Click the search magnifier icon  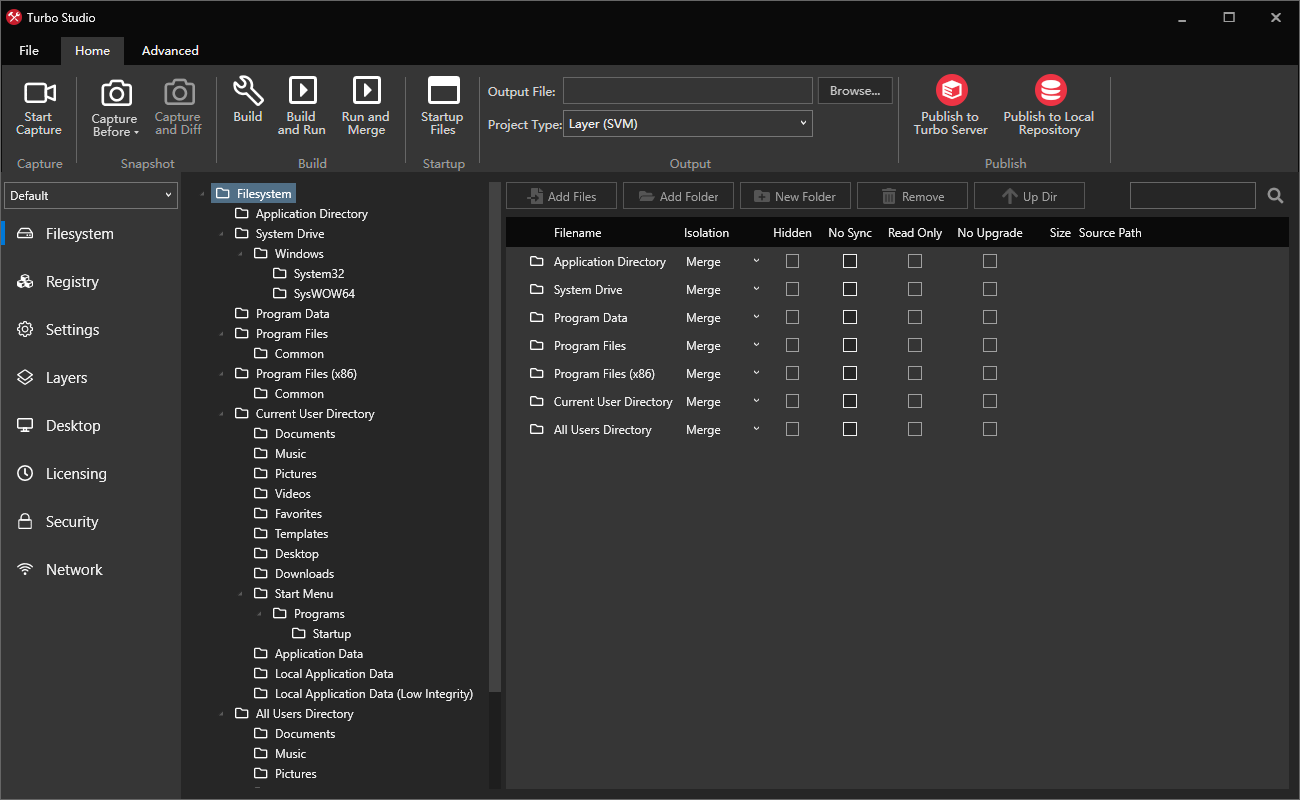(x=1275, y=196)
